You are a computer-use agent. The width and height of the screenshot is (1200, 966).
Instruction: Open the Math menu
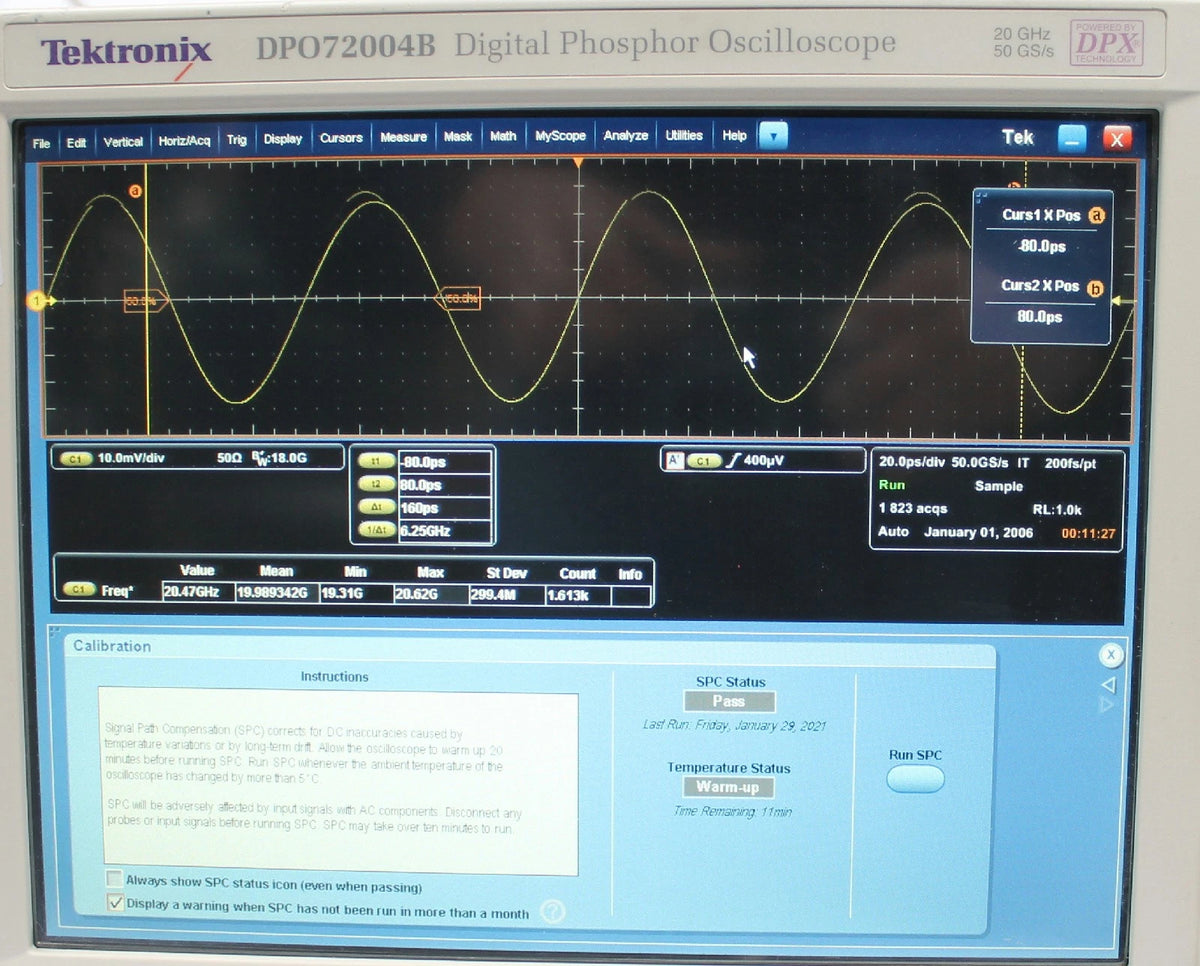(503, 135)
